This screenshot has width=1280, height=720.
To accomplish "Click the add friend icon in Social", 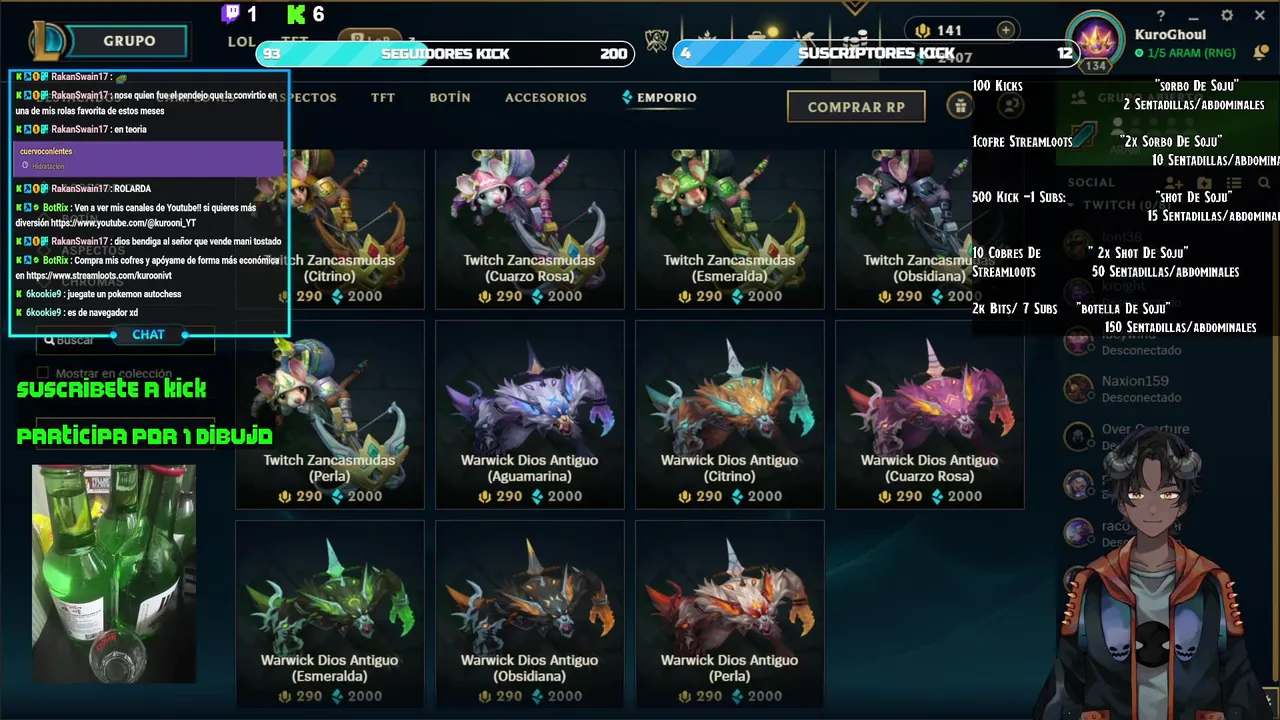I will (x=1174, y=183).
